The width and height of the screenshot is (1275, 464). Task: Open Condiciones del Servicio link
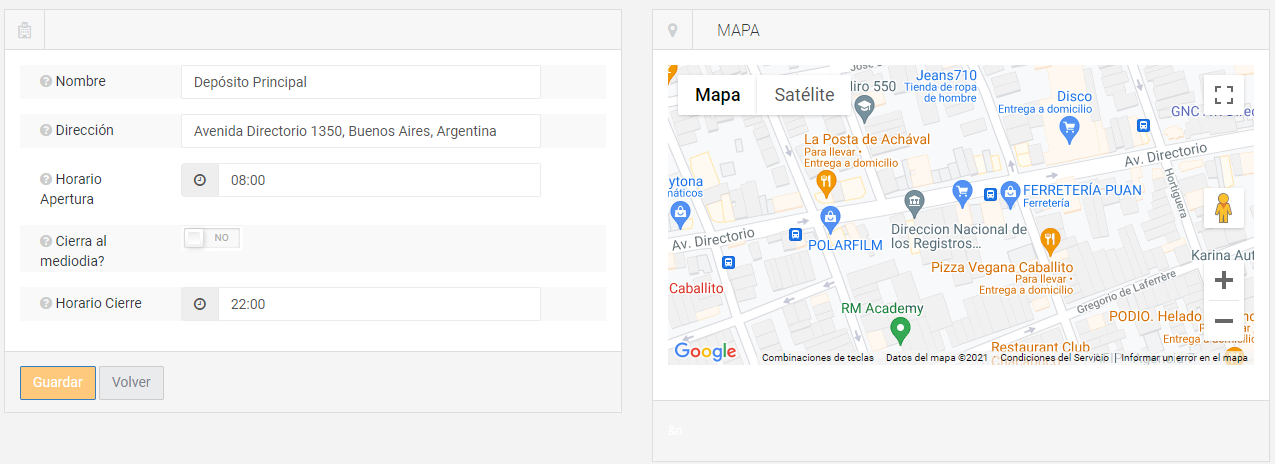point(1054,358)
